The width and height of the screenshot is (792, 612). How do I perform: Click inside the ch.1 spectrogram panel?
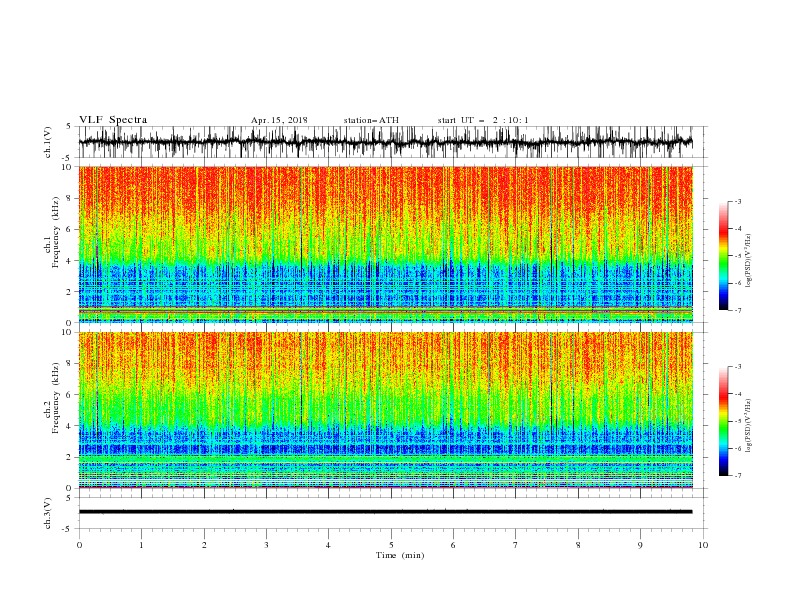coord(385,244)
